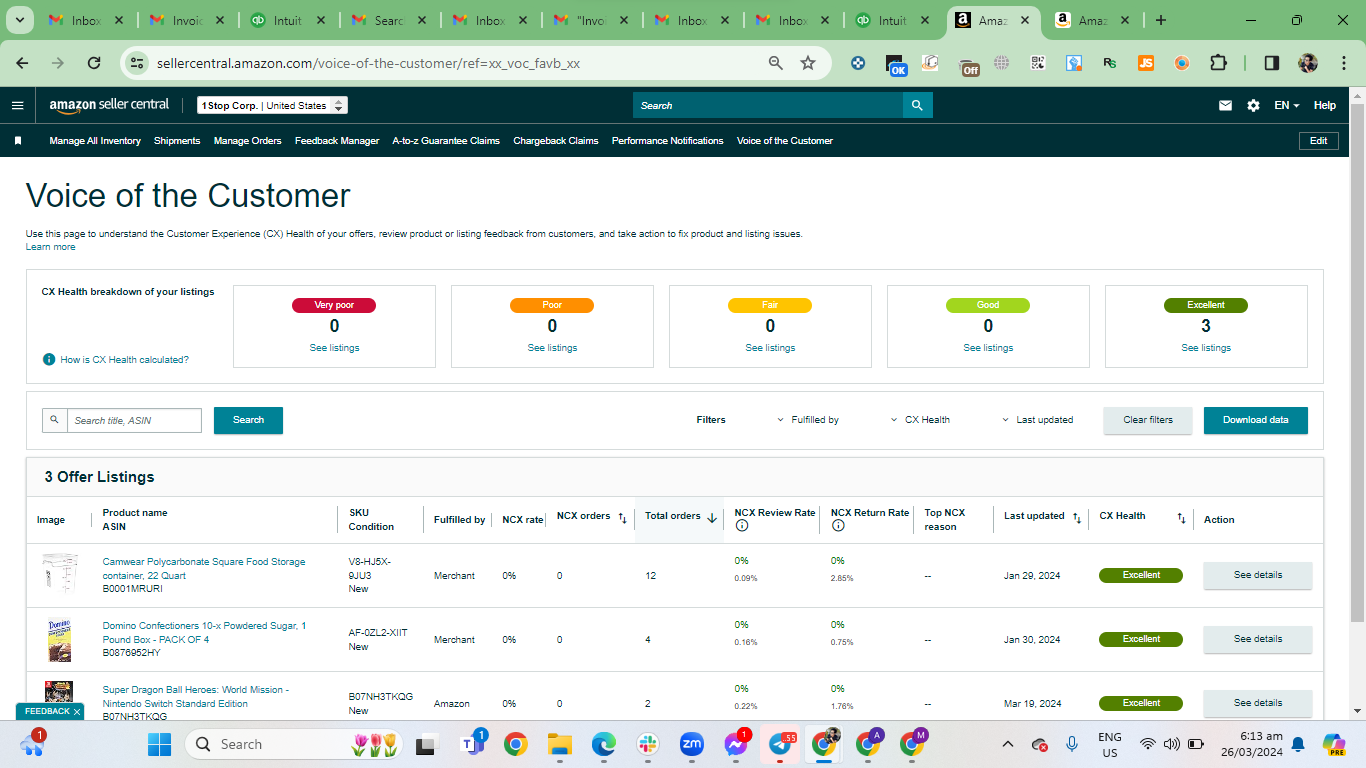This screenshot has height=768, width=1366.
Task: See details for the Domino Powdered Sugar listing
Action: [1258, 639]
